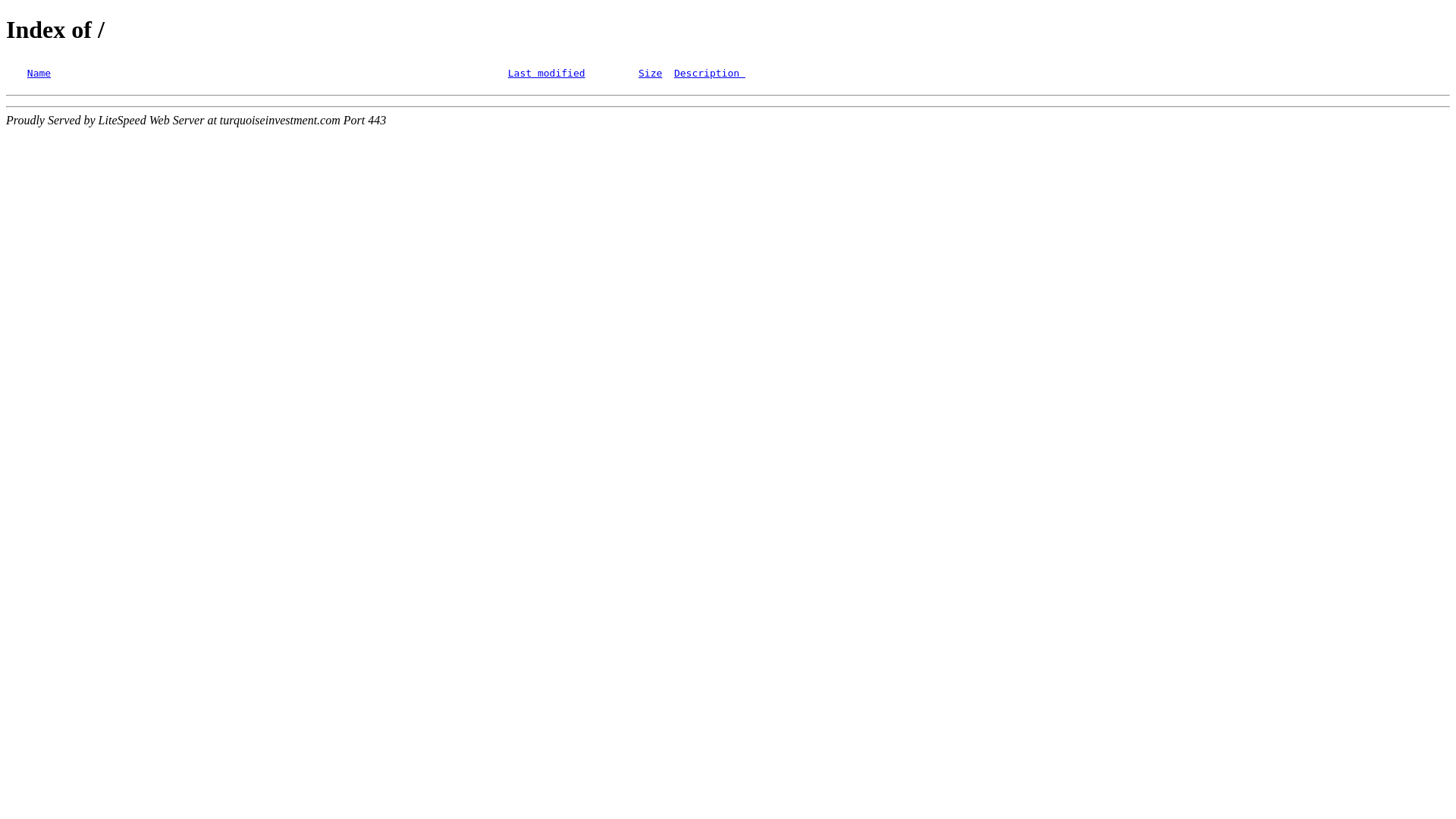Click the lower horizontal divider line
Viewport: 1456px width, 819px height.
(x=728, y=107)
